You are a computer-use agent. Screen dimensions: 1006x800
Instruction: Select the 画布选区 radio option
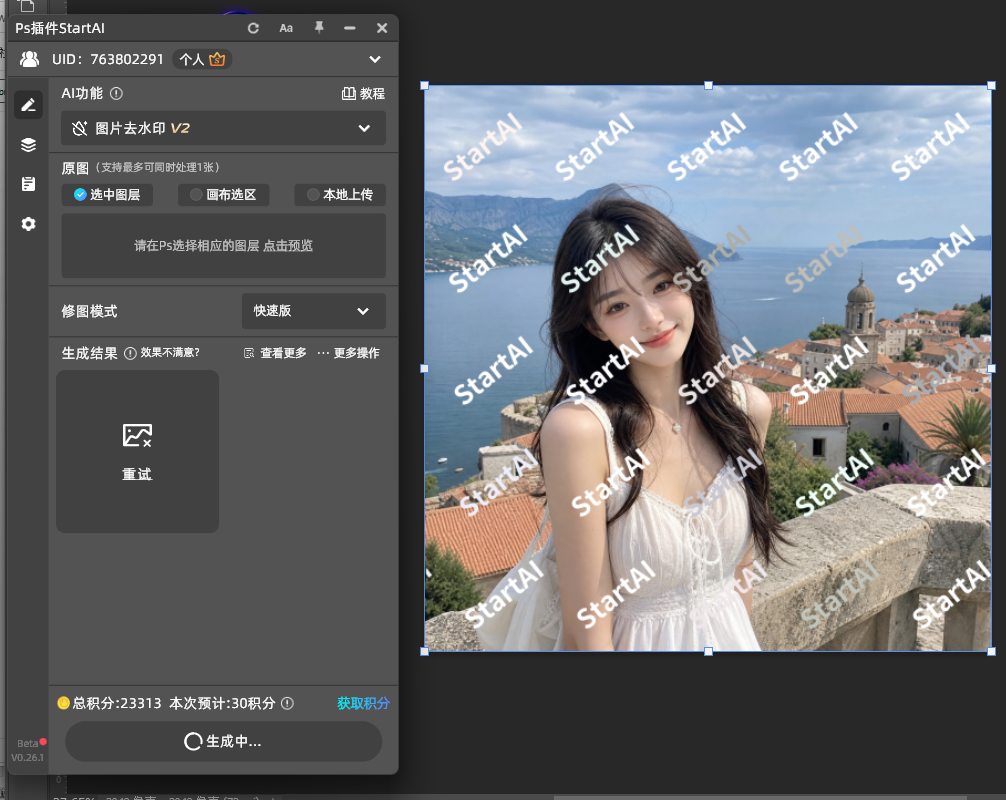click(223, 194)
